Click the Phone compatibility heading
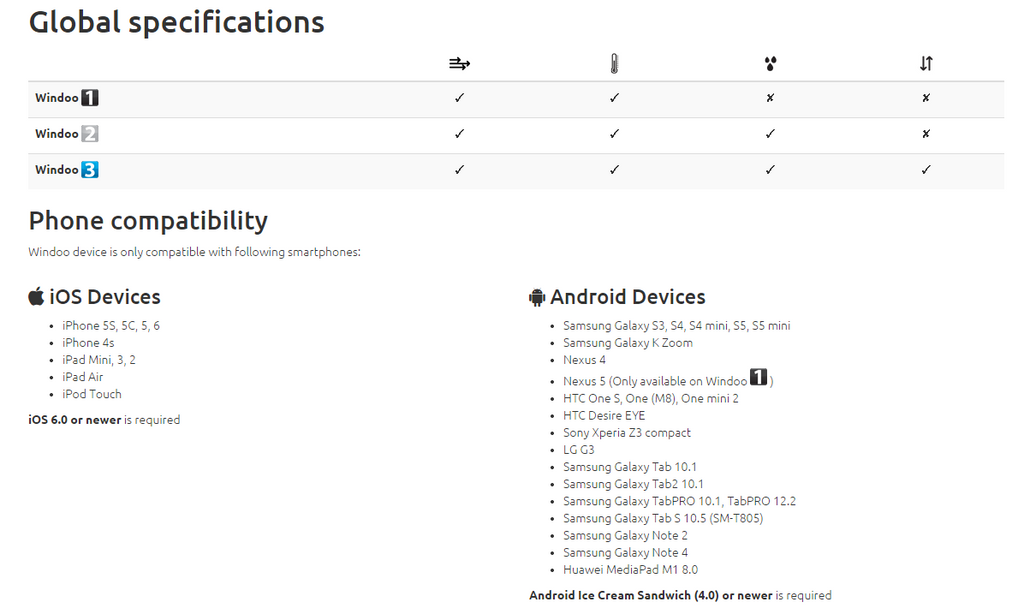Image resolution: width=1024 pixels, height=608 pixels. [x=148, y=221]
